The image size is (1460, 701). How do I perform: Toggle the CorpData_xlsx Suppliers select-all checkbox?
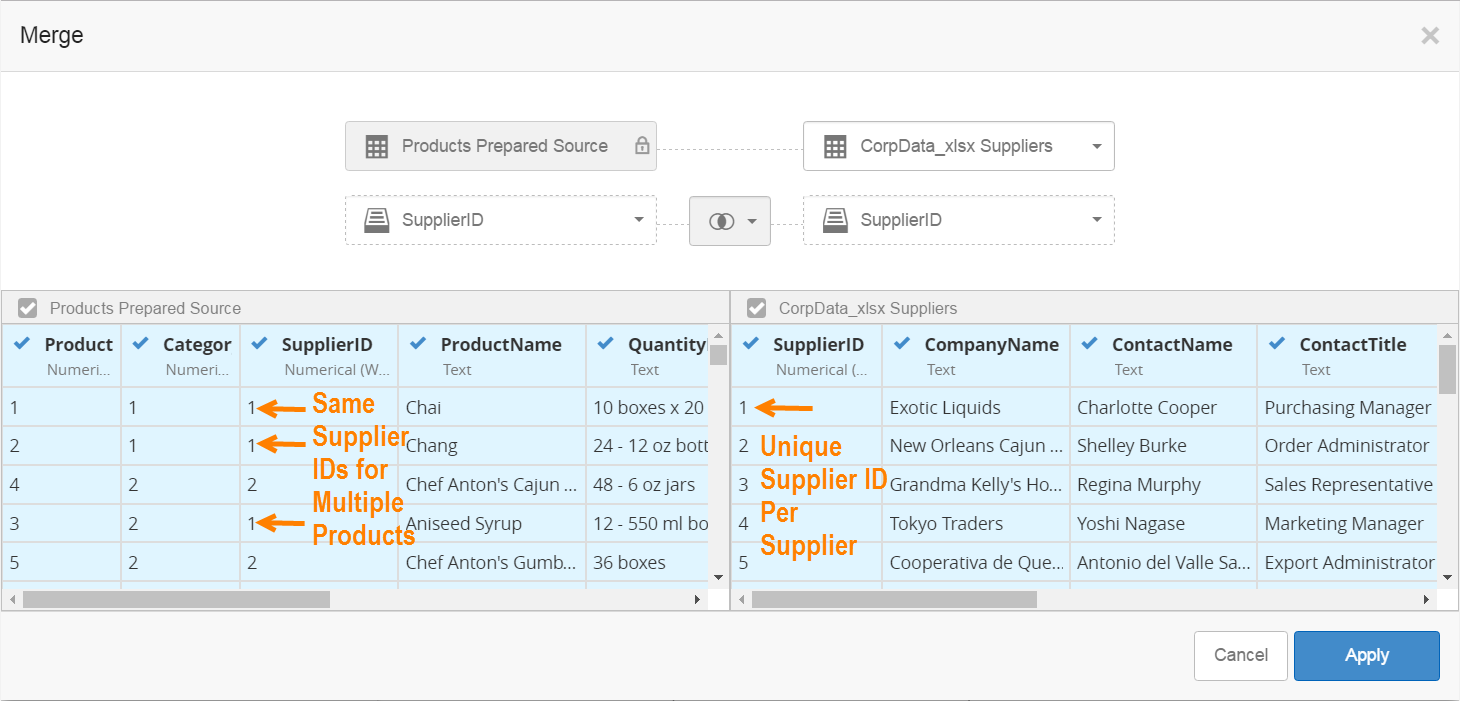[x=757, y=308]
